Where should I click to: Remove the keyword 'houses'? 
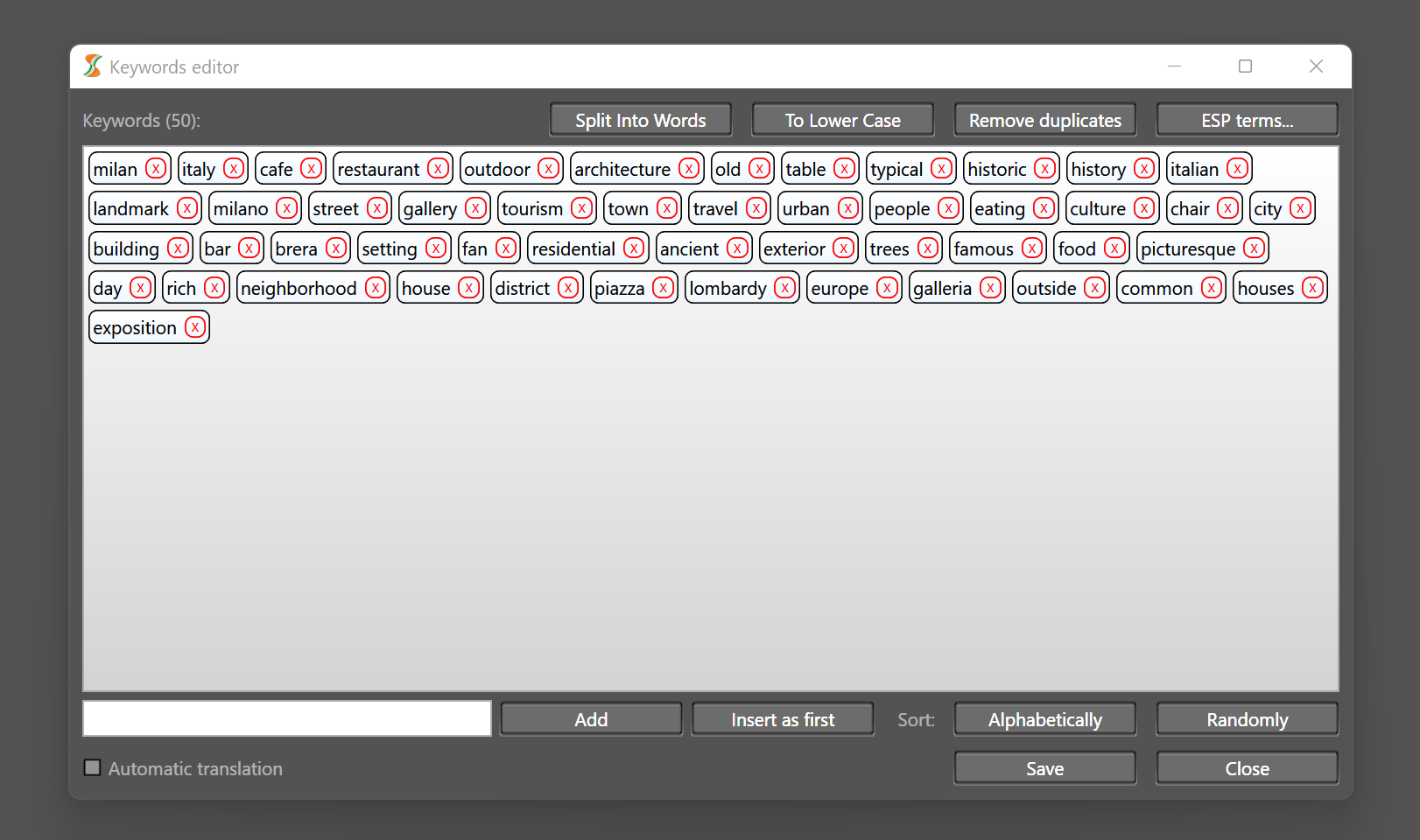[x=1312, y=287]
